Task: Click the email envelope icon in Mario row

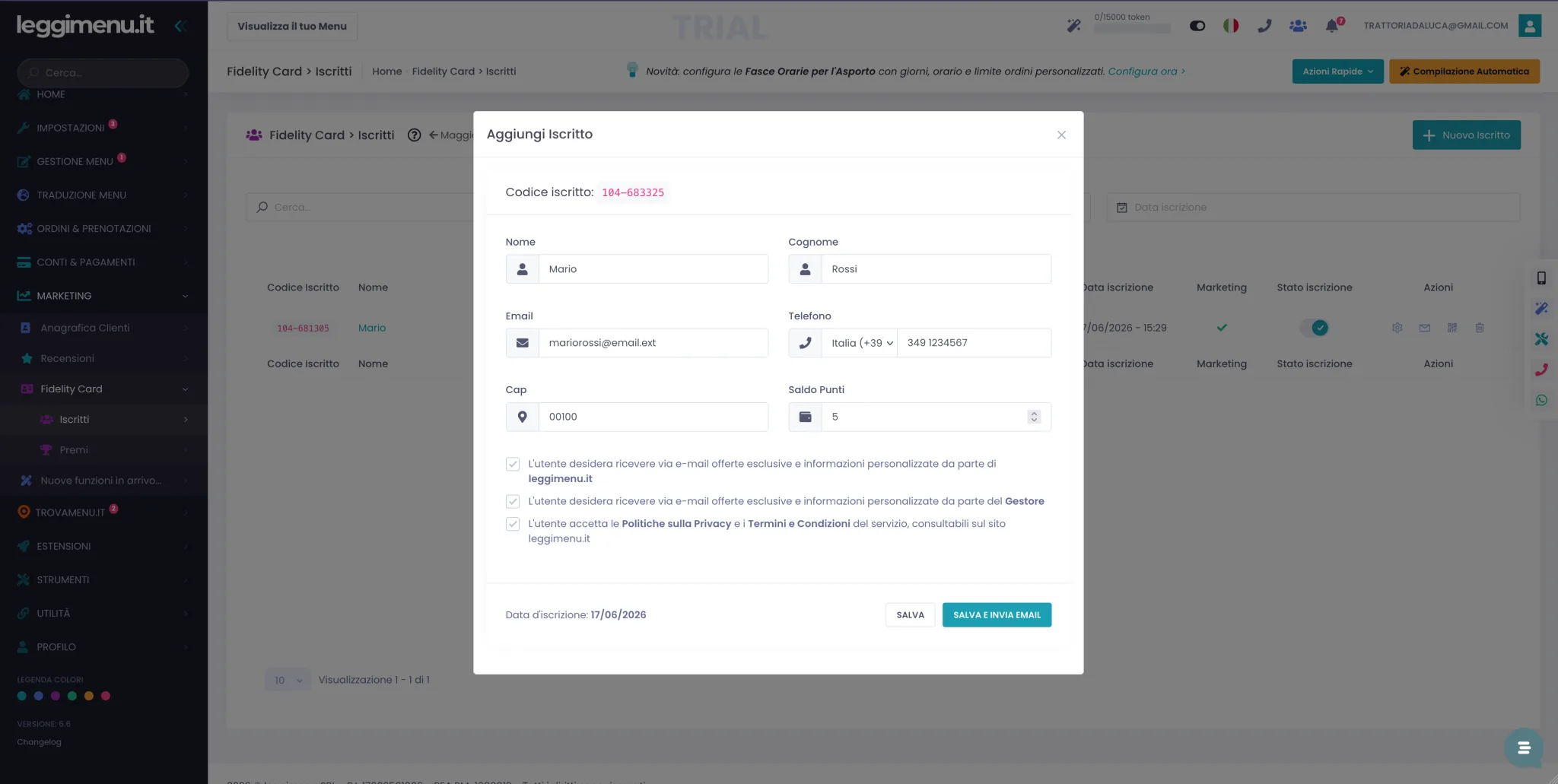Action: point(1424,328)
